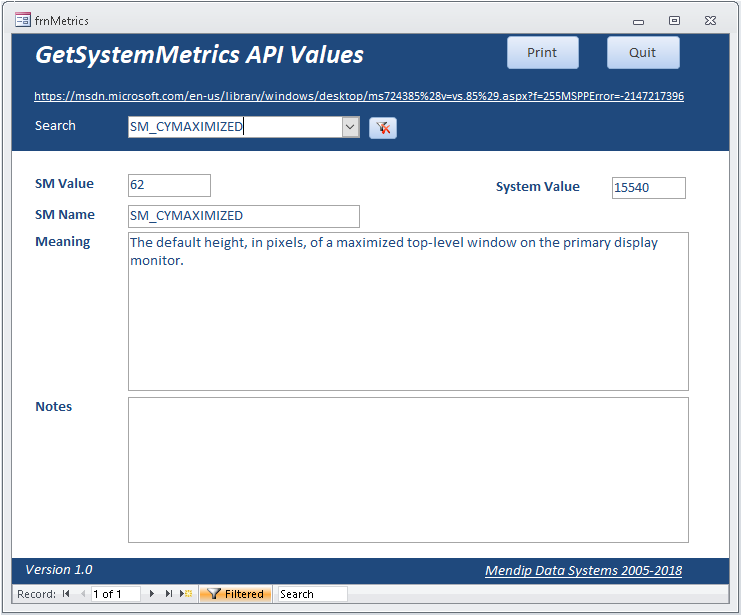
Task: Close the frmMetrics window
Action: (710, 20)
